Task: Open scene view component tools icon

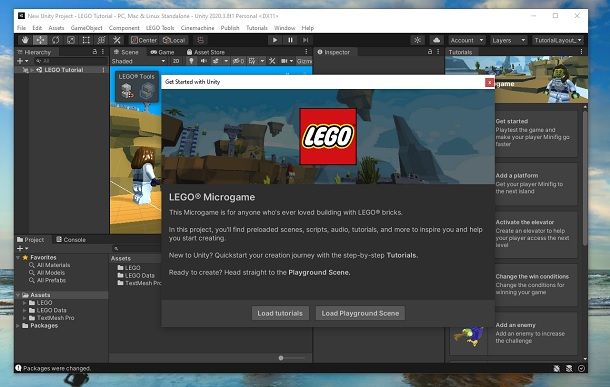Action: tap(272, 61)
